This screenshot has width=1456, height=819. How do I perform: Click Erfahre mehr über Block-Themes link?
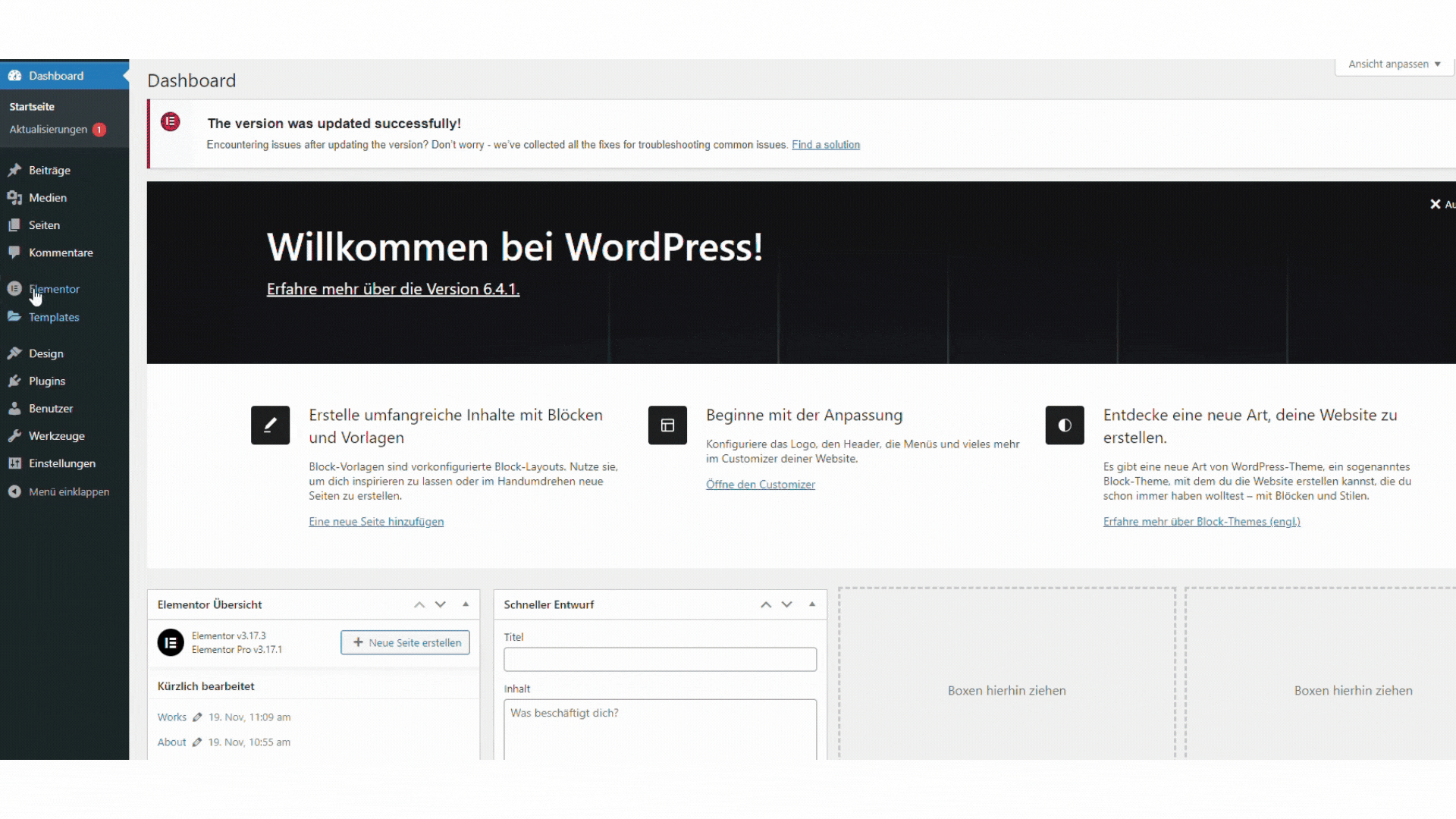tap(1202, 522)
